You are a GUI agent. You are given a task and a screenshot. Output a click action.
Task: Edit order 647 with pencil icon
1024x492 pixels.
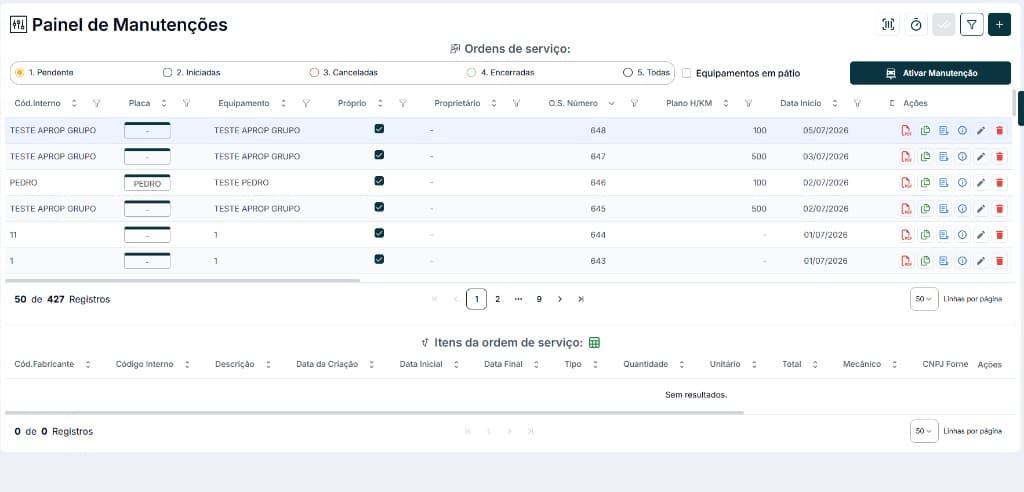pos(980,157)
